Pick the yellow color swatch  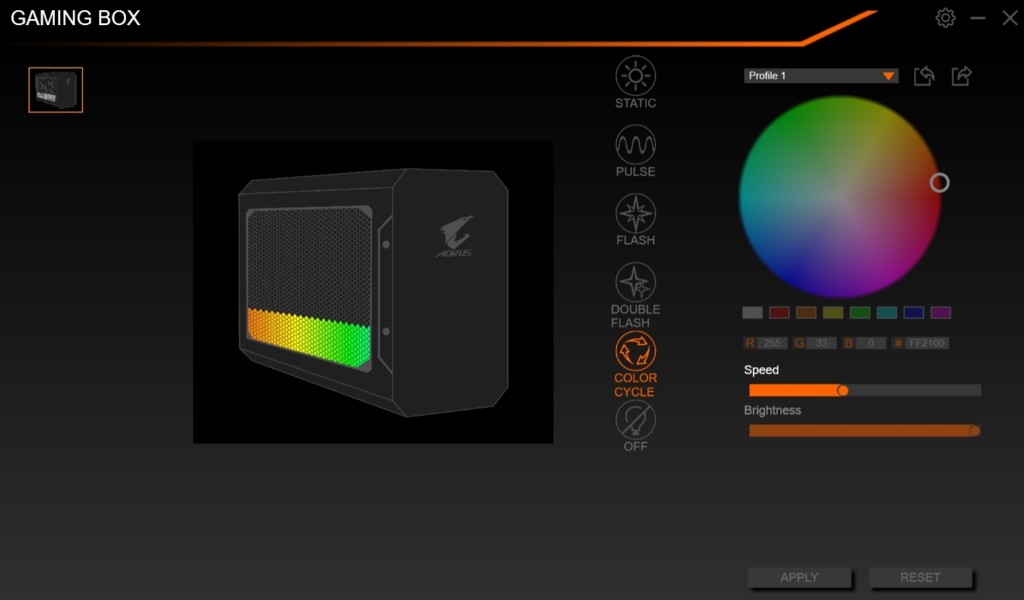(x=833, y=313)
